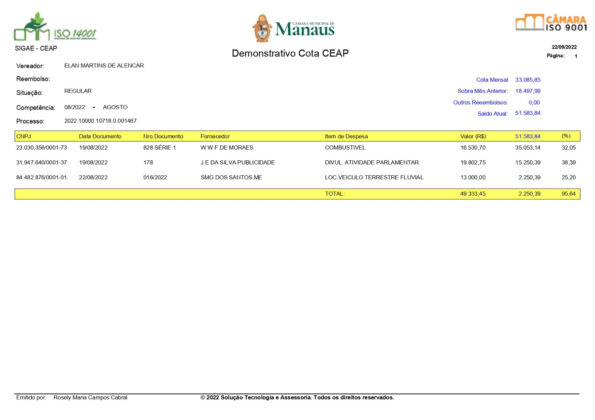The height and width of the screenshot is (420, 595).
Task: Click the 'CNPJ' column header
Action: pyautogui.click(x=24, y=136)
